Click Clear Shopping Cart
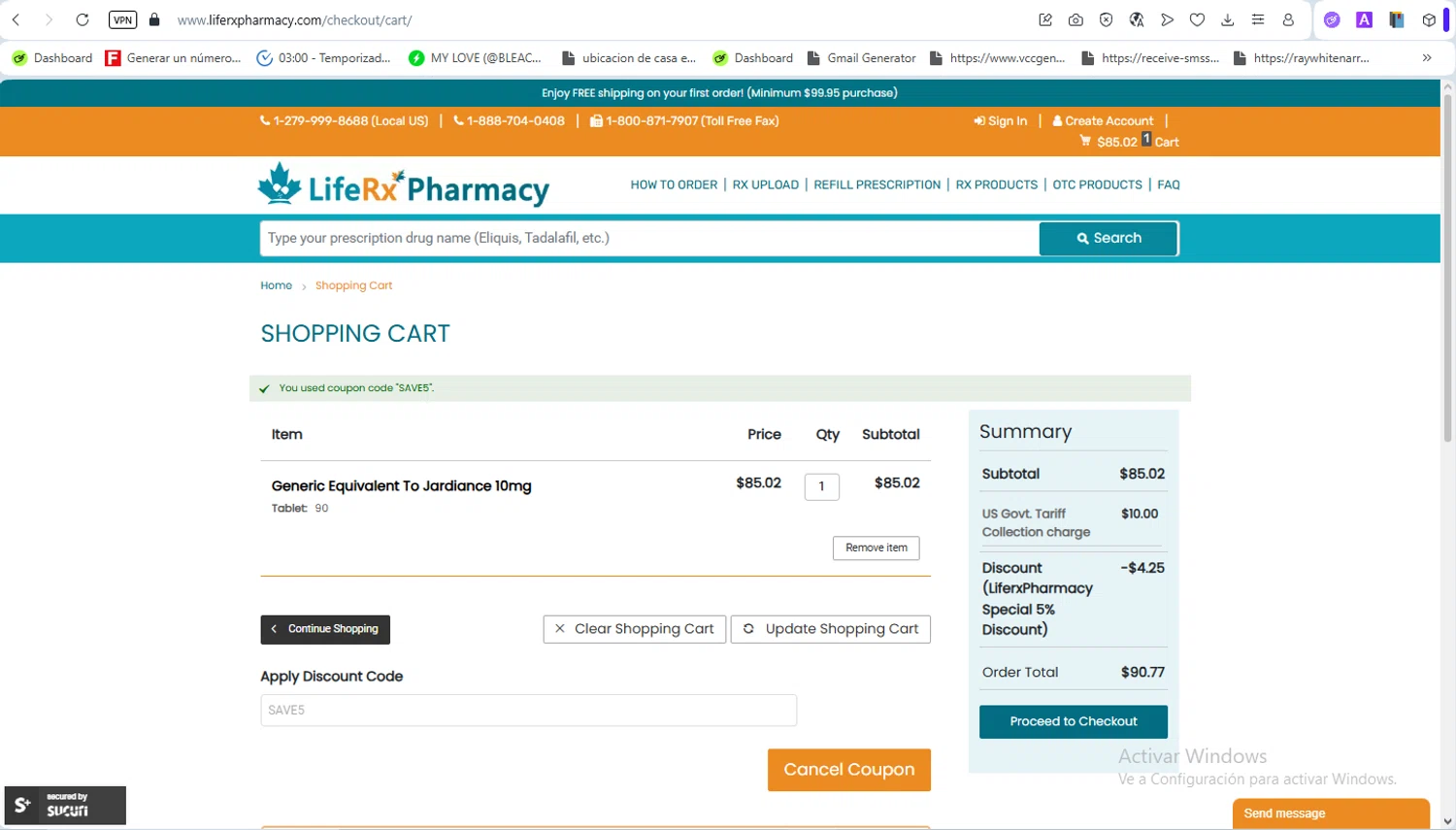 [635, 629]
